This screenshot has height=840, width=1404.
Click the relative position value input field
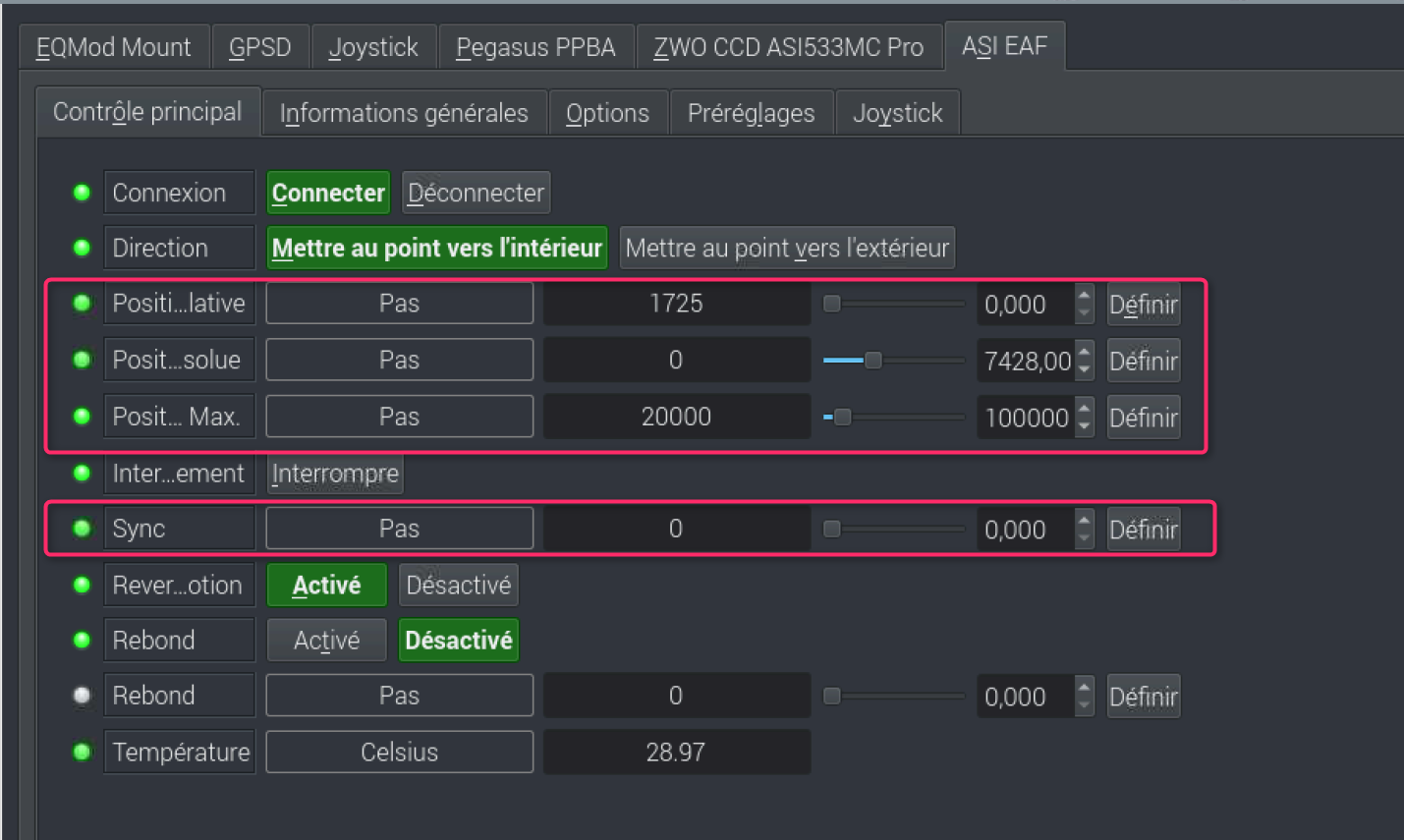[1026, 305]
